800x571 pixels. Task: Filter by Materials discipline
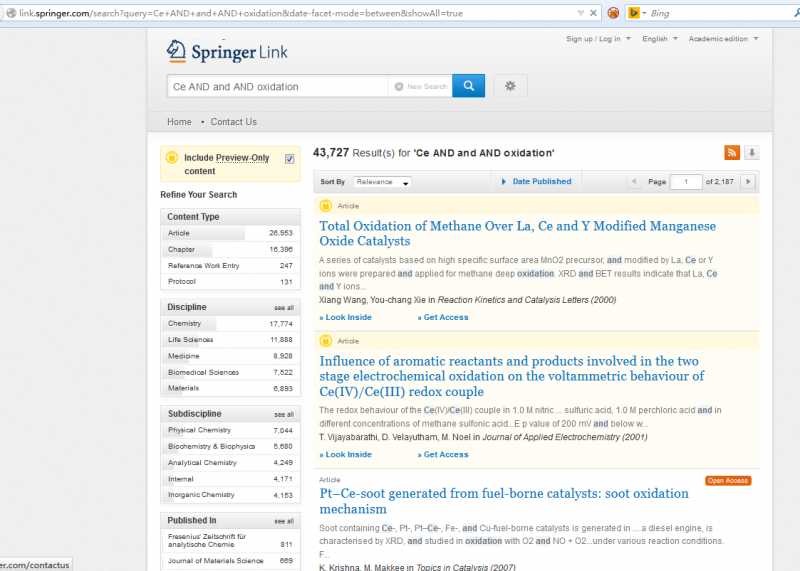230,388
